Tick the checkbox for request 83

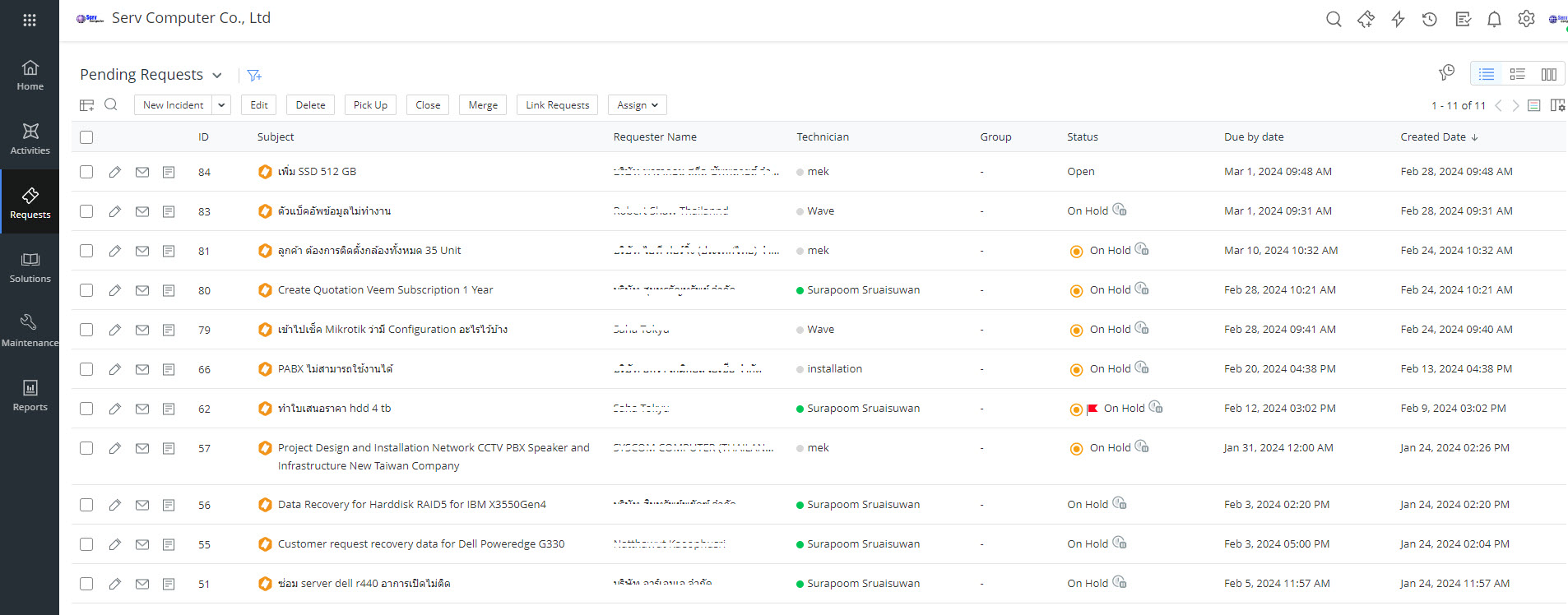tap(86, 211)
